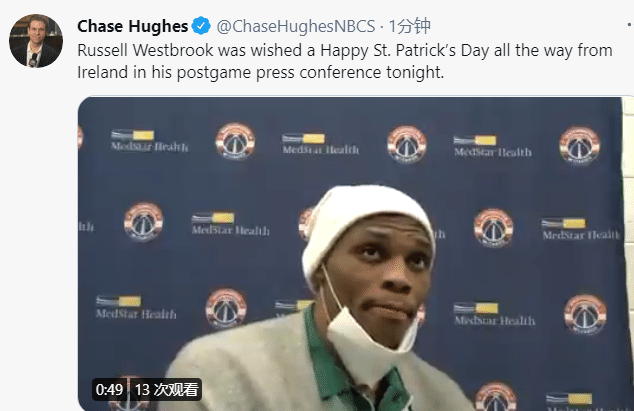Click the topmost-left MedStar Health banner text
The image size is (634, 411).
point(150,146)
